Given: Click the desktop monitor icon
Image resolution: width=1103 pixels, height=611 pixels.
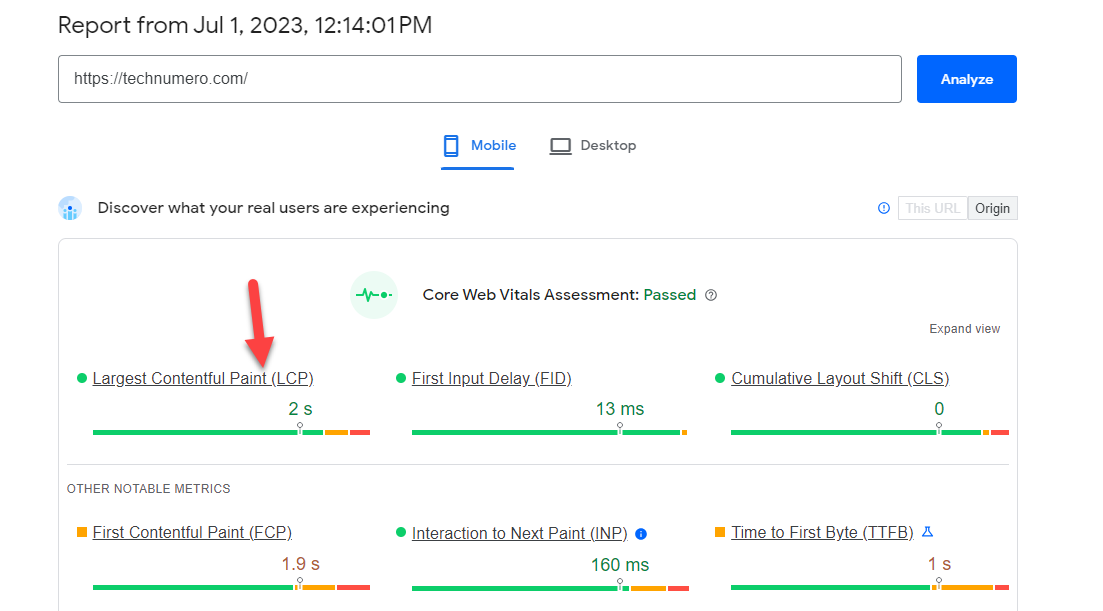Looking at the screenshot, I should pyautogui.click(x=560, y=146).
